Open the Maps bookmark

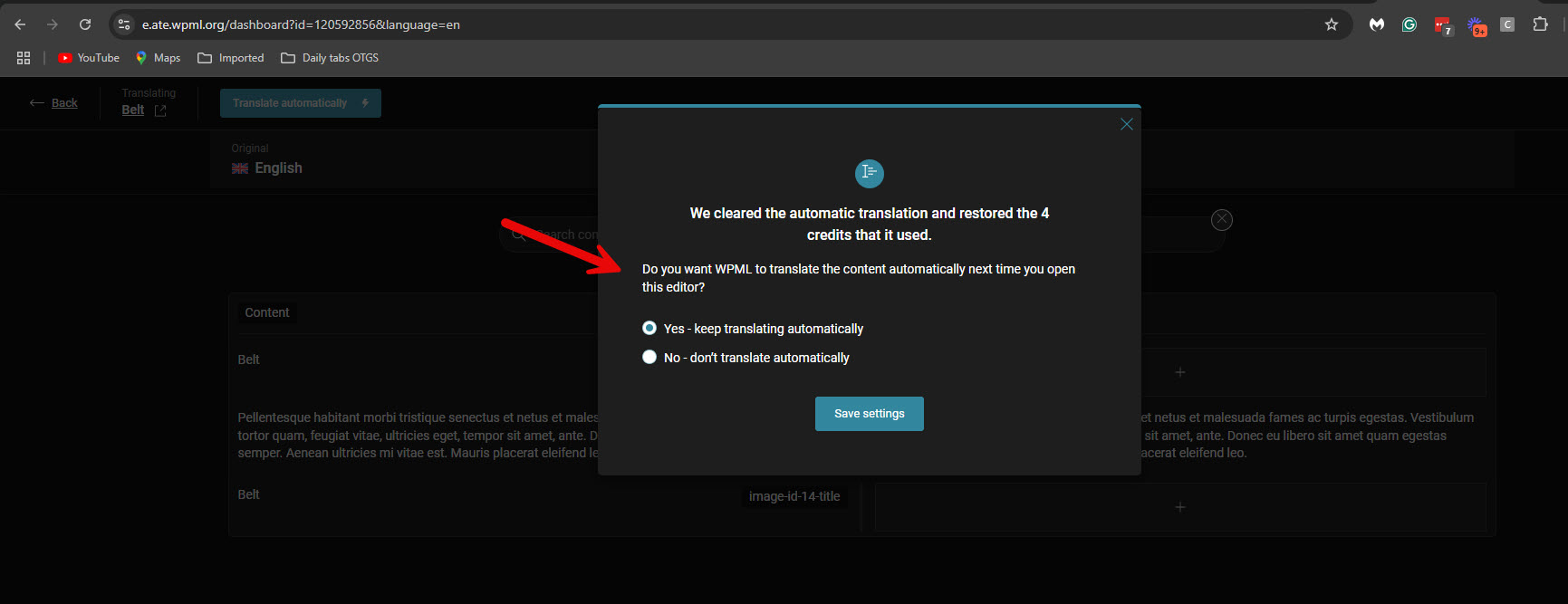coord(159,58)
